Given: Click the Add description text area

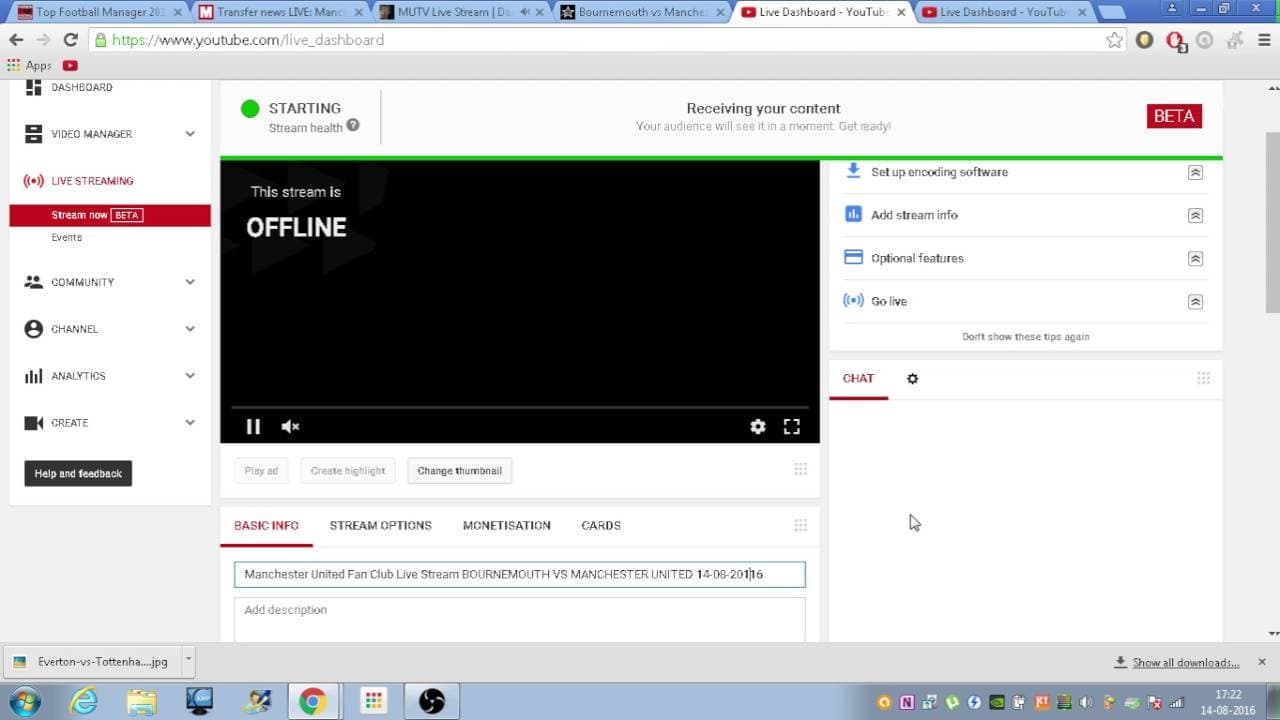Looking at the screenshot, I should pos(519,620).
